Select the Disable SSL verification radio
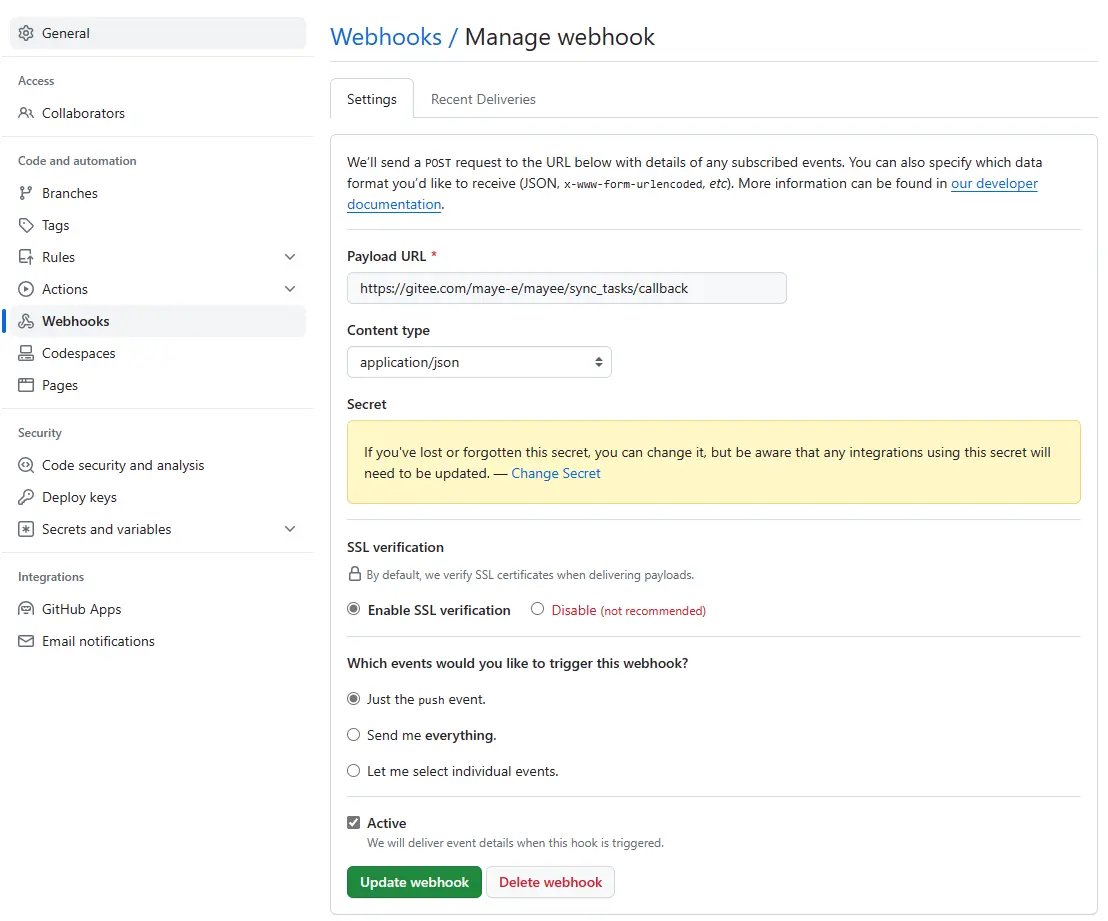1108x921 pixels. pos(537,609)
